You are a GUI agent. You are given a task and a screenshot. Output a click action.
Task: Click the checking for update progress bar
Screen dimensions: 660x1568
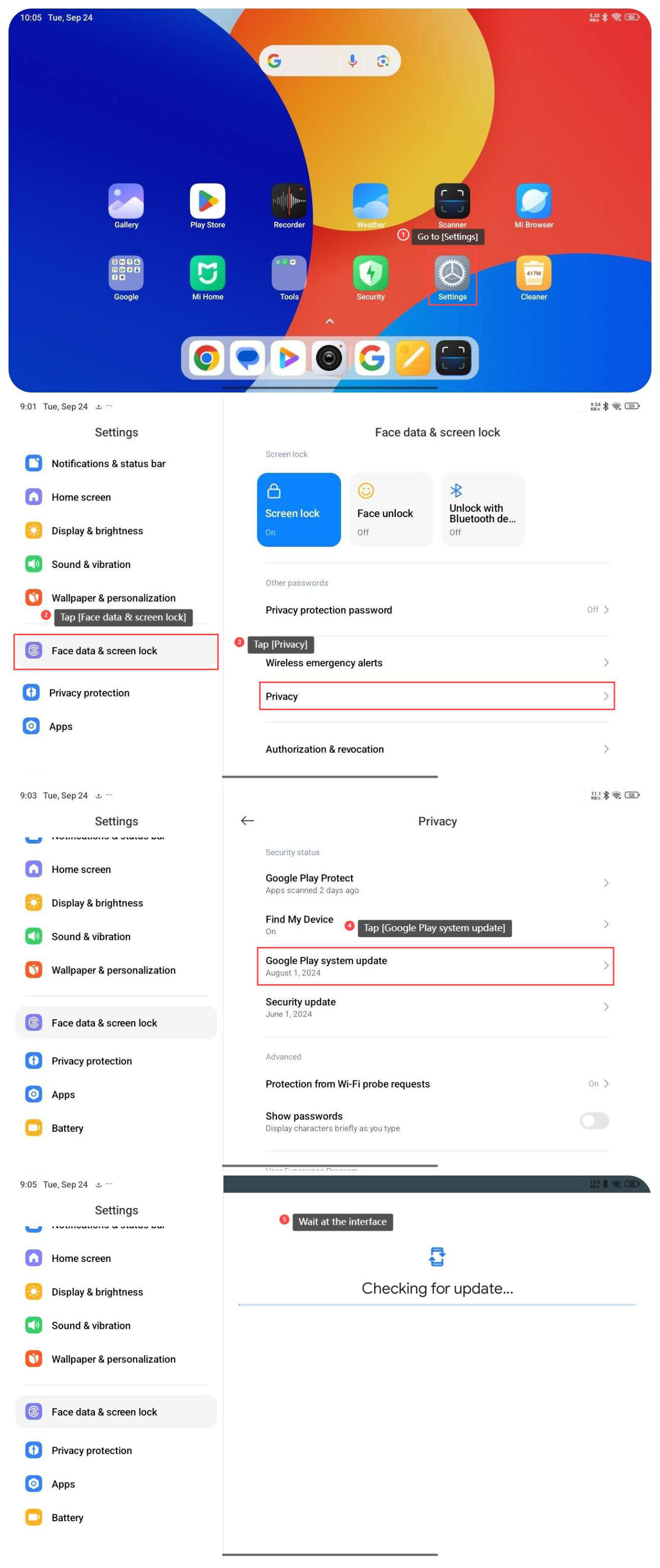(x=437, y=1305)
